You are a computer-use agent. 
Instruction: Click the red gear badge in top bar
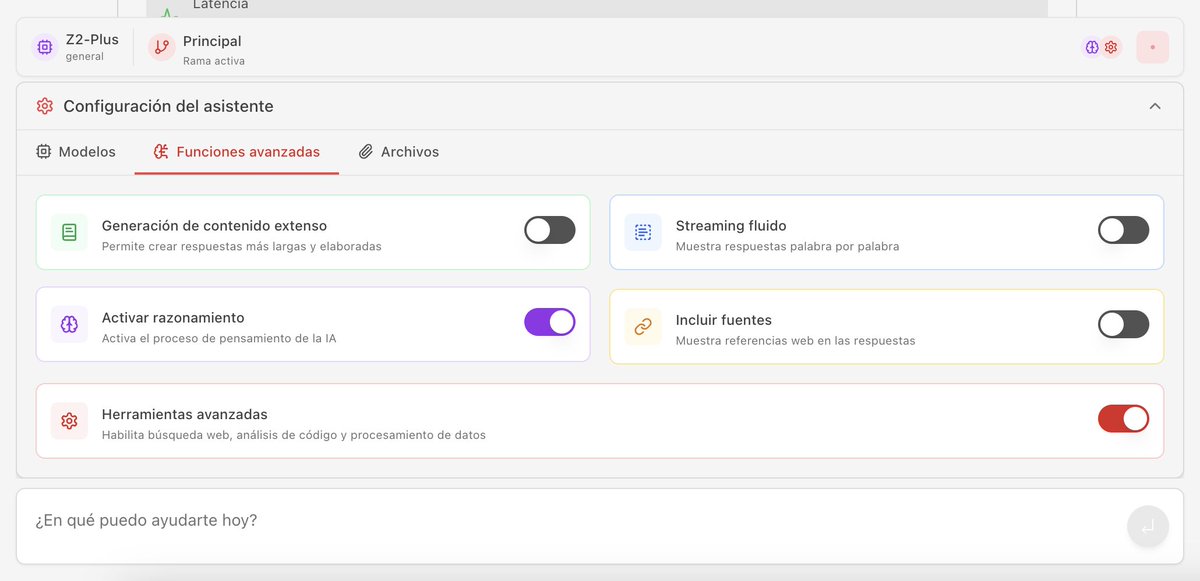[x=1111, y=47]
